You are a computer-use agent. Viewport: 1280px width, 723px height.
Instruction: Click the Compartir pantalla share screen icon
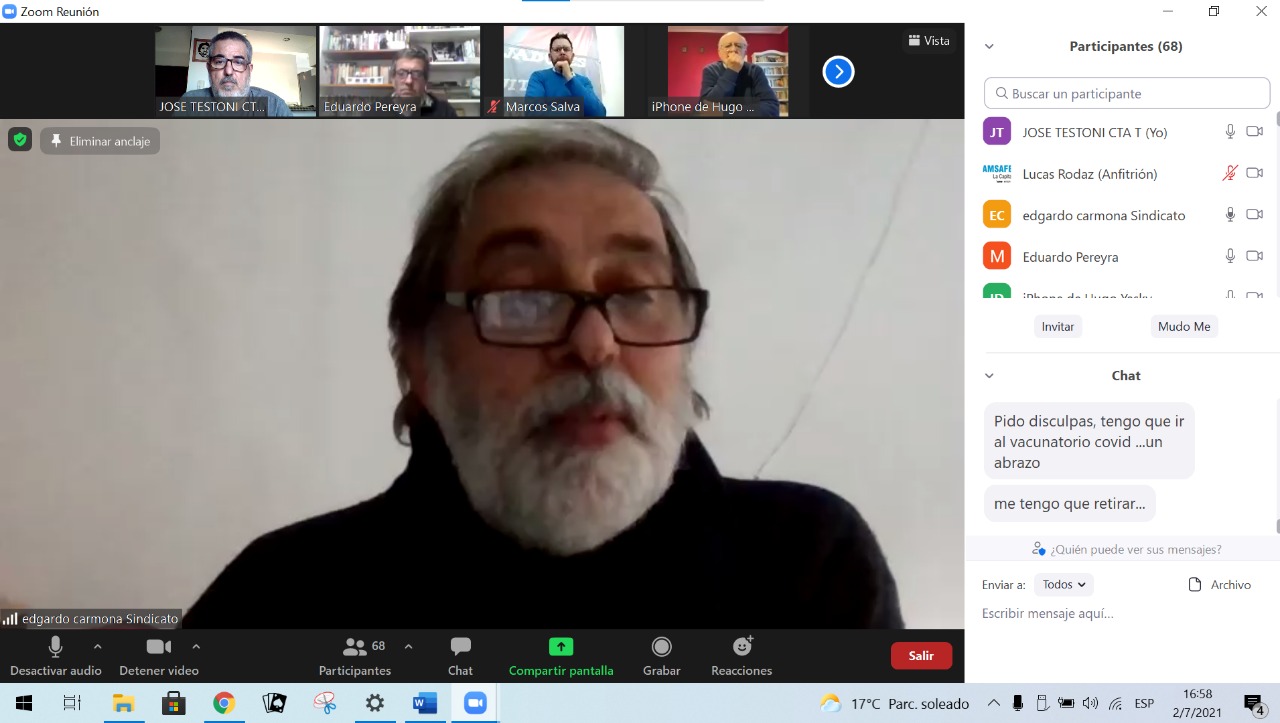point(561,647)
